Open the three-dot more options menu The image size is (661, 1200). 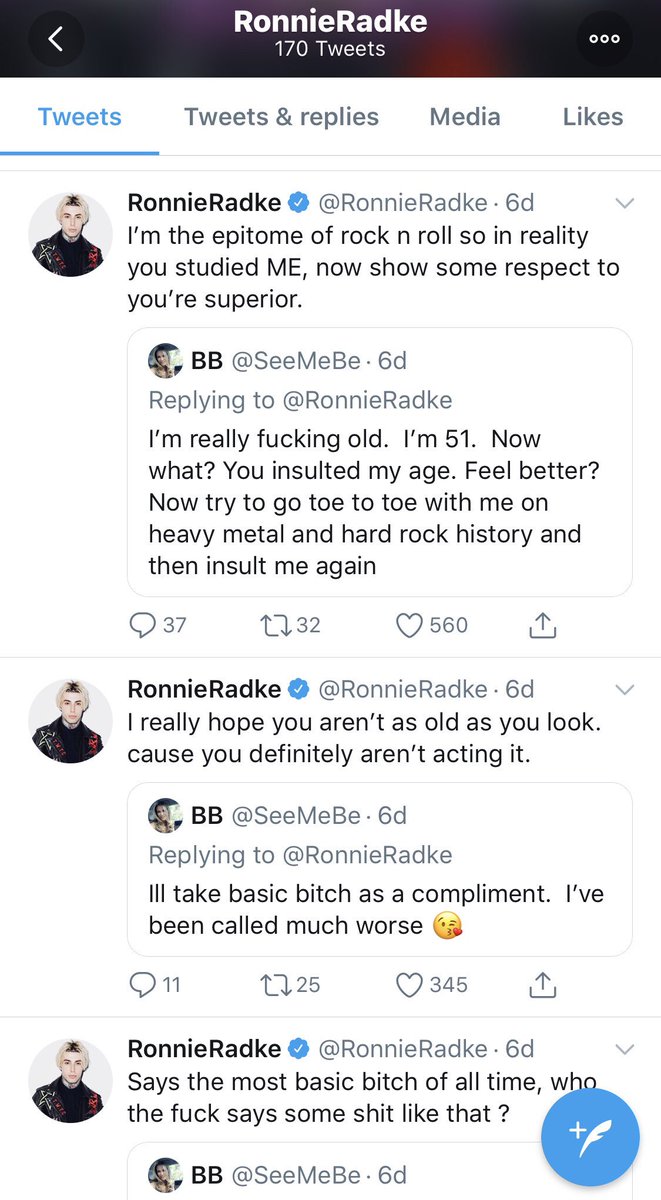pyautogui.click(x=604, y=39)
